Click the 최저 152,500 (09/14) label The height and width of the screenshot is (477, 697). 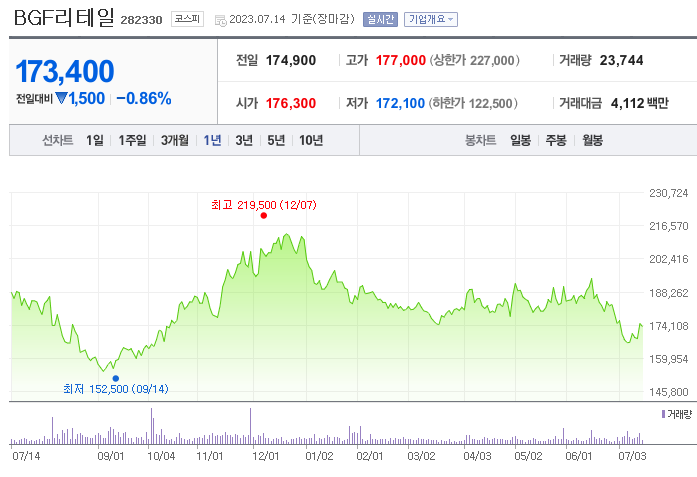tap(116, 389)
